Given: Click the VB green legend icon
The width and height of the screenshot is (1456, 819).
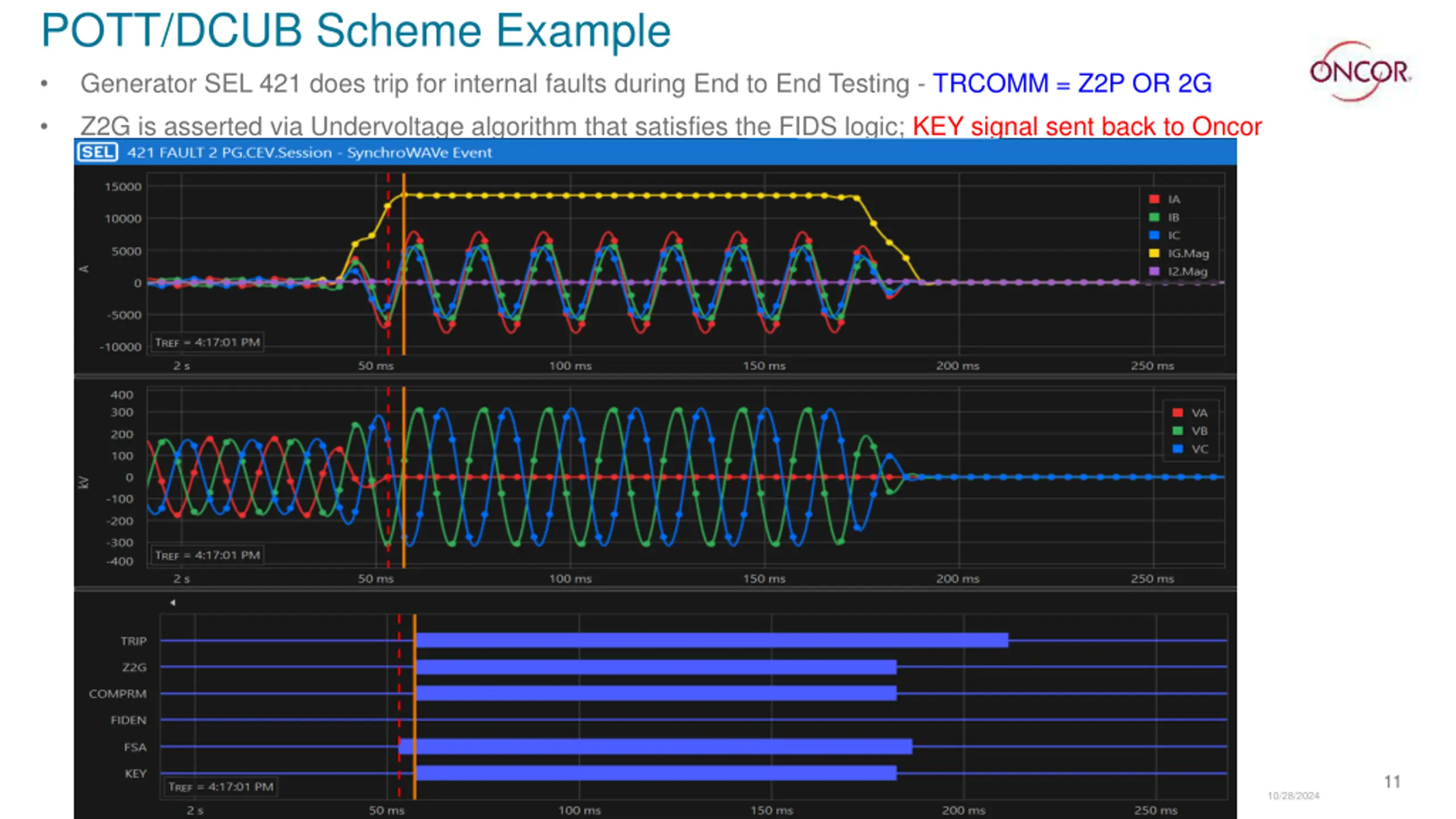Looking at the screenshot, I should [1178, 431].
